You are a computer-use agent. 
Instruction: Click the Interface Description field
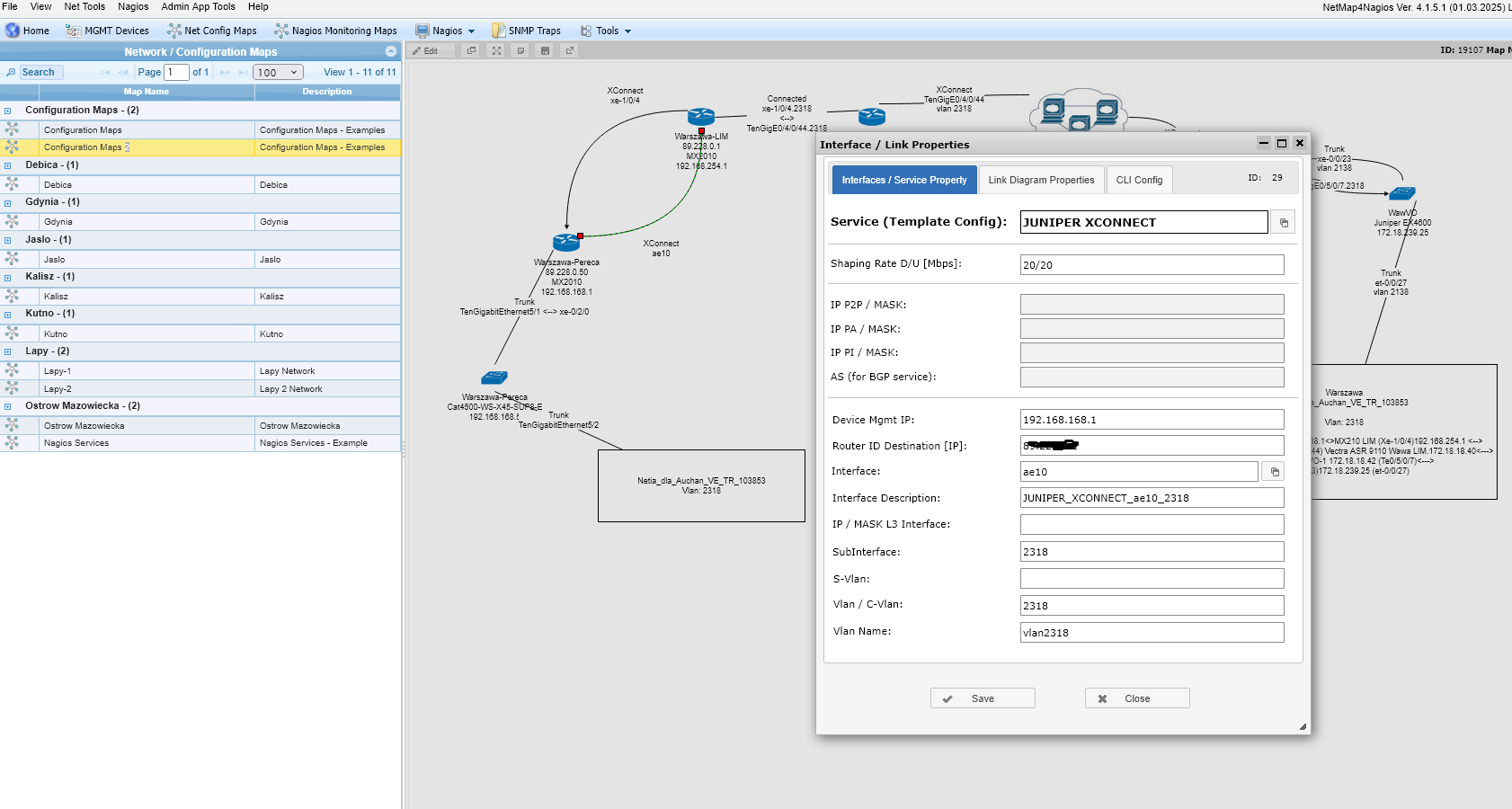pos(1152,498)
